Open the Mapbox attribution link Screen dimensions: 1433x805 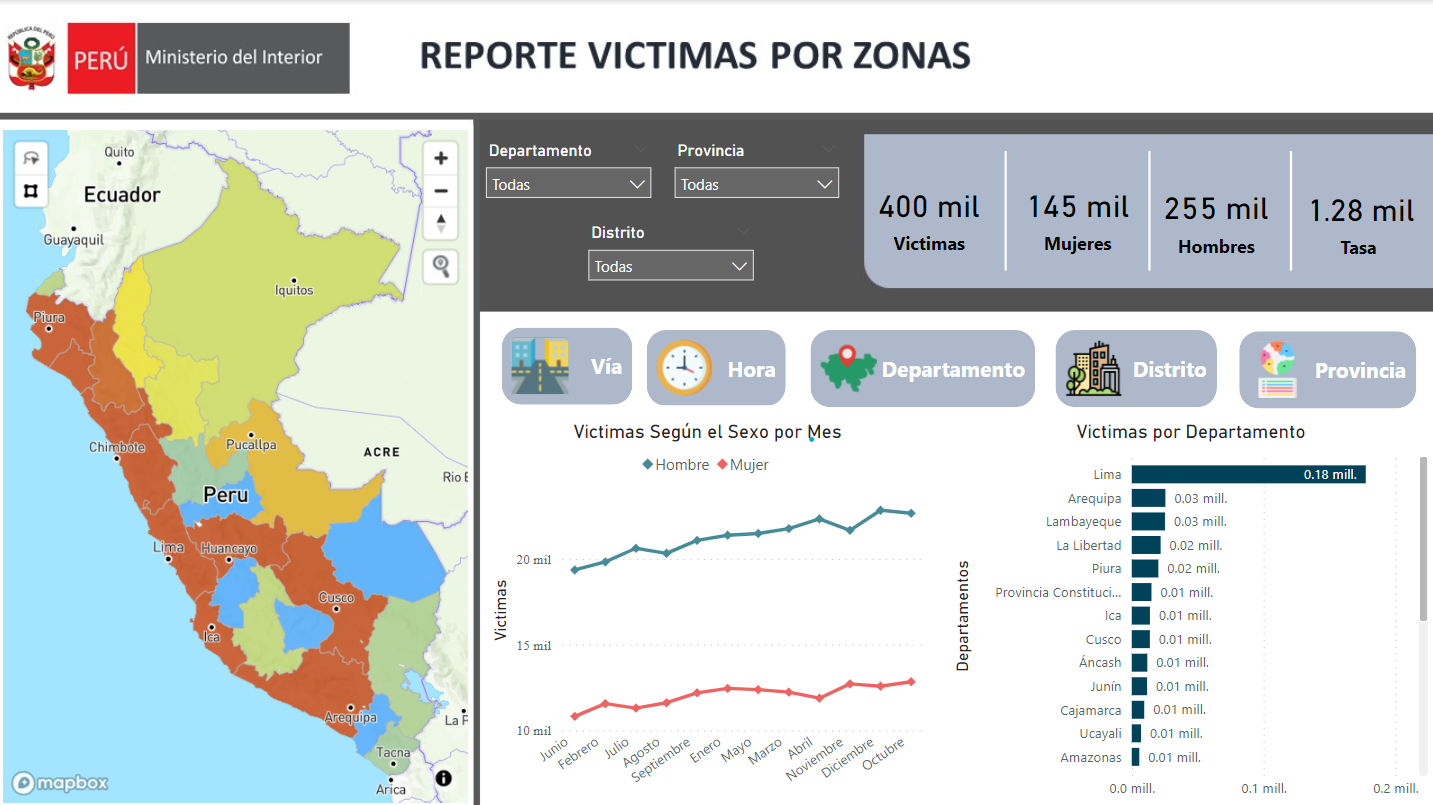coord(60,783)
